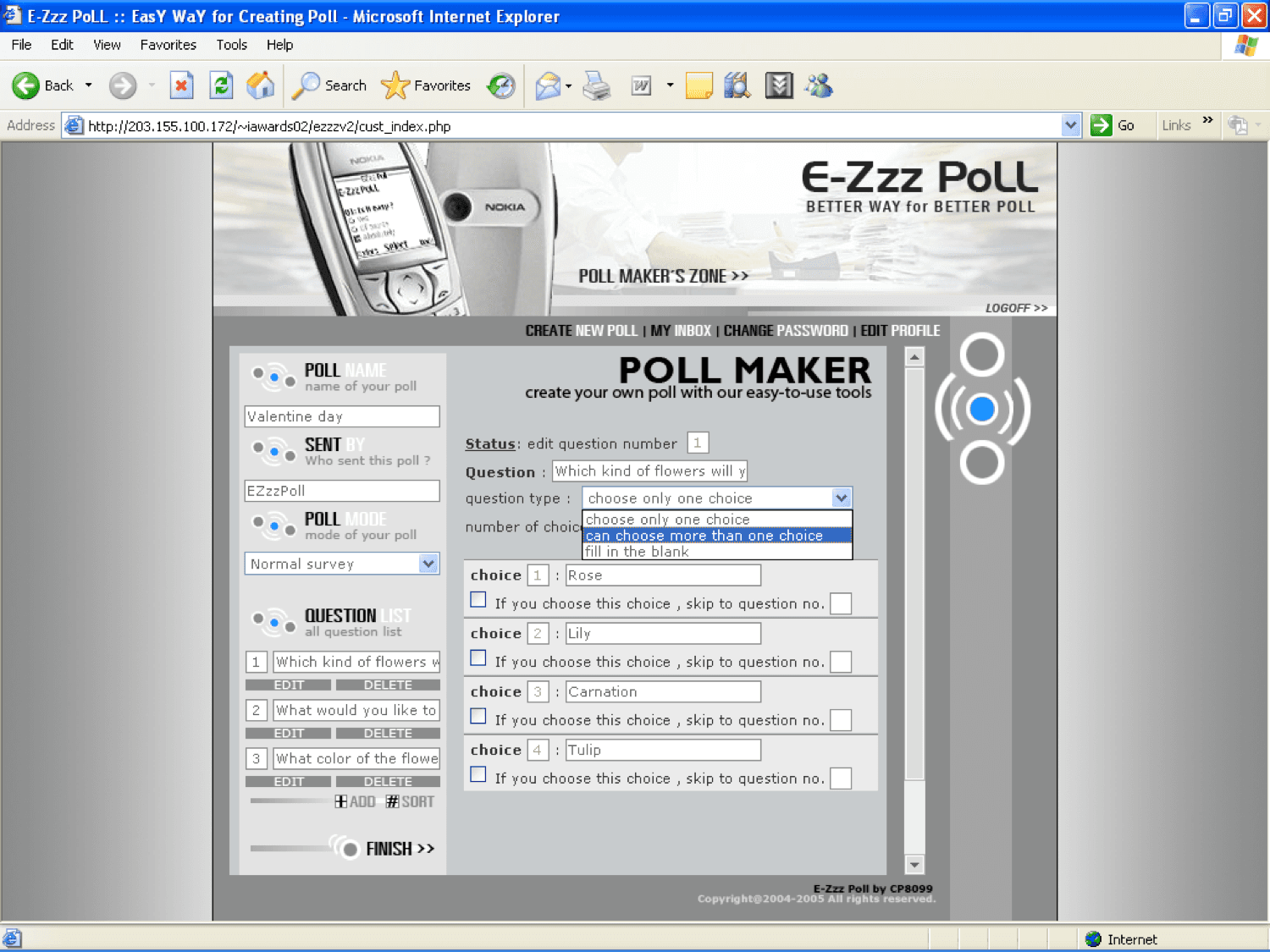This screenshot has width=1270, height=952.
Task: Open the Normal survey poll mode dropdown
Action: (x=428, y=563)
